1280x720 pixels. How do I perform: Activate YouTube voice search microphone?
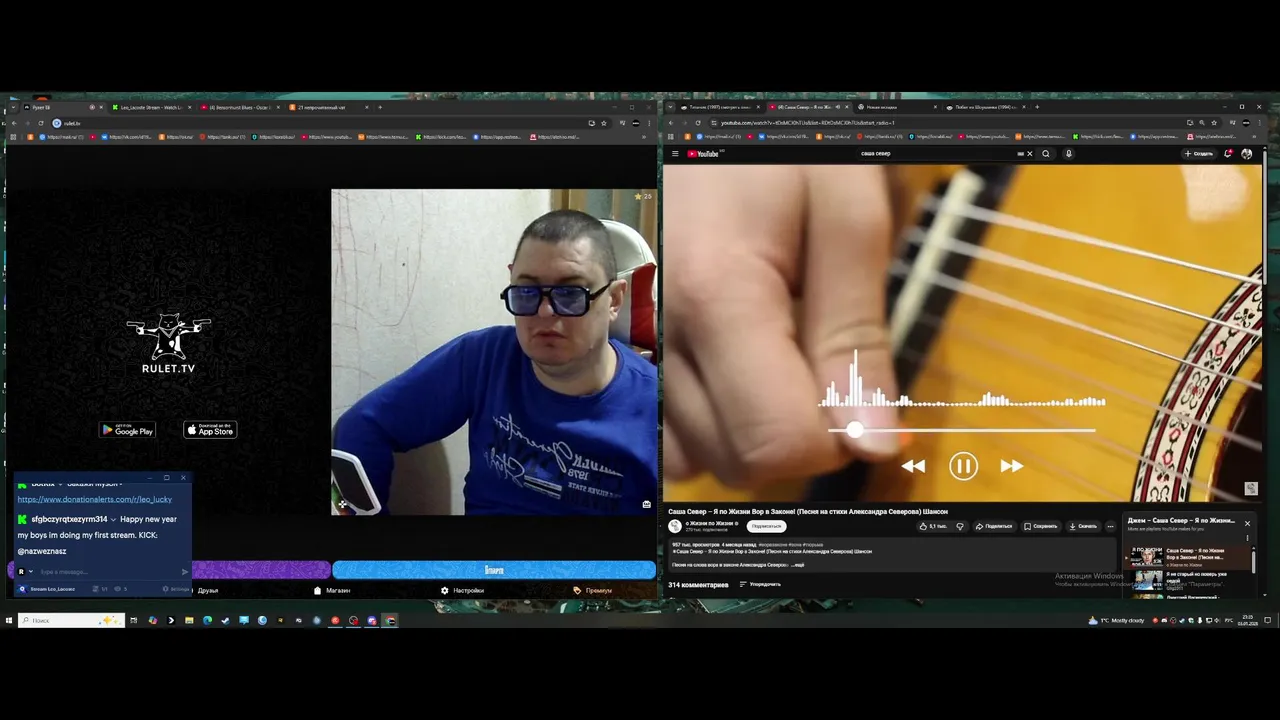[x=1068, y=154]
